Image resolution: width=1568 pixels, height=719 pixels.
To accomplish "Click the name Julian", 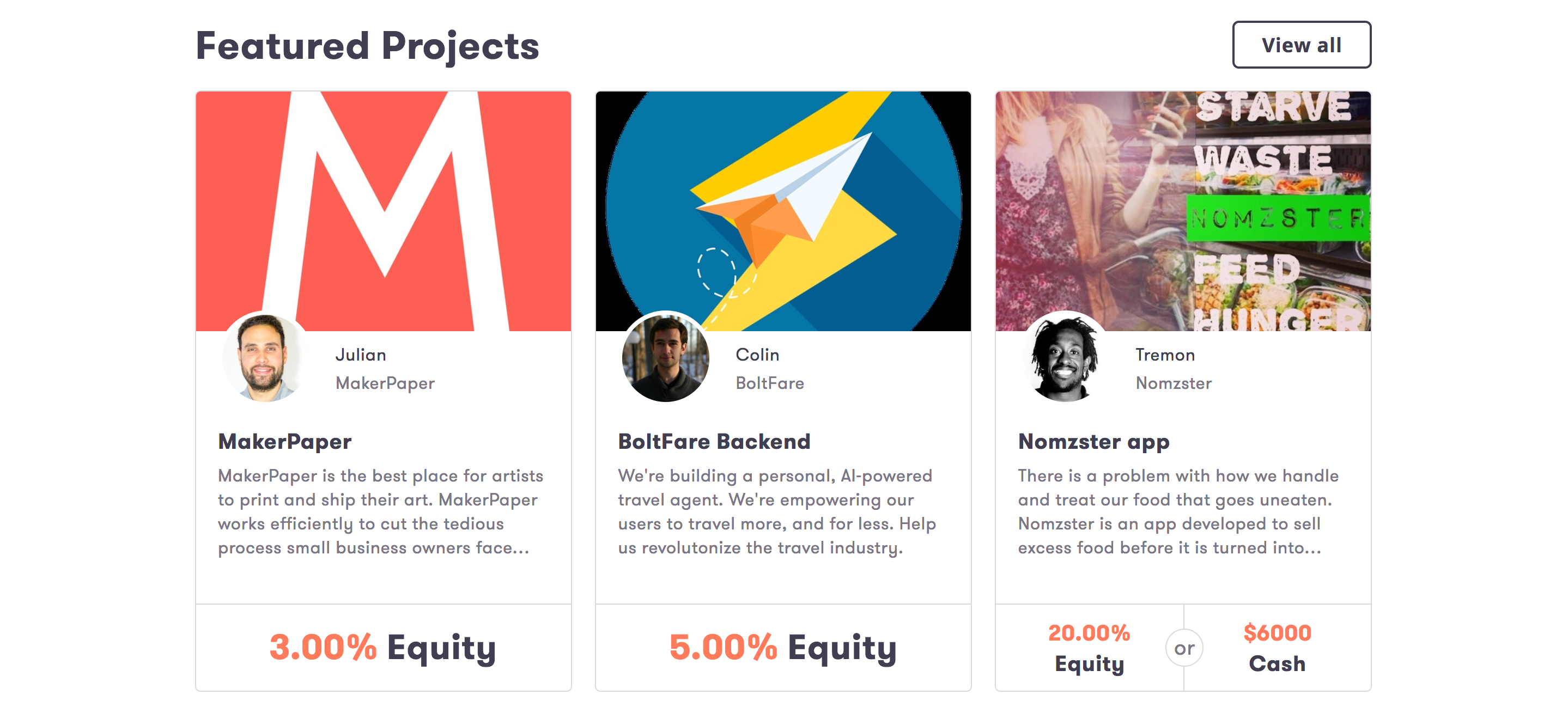I will (361, 355).
